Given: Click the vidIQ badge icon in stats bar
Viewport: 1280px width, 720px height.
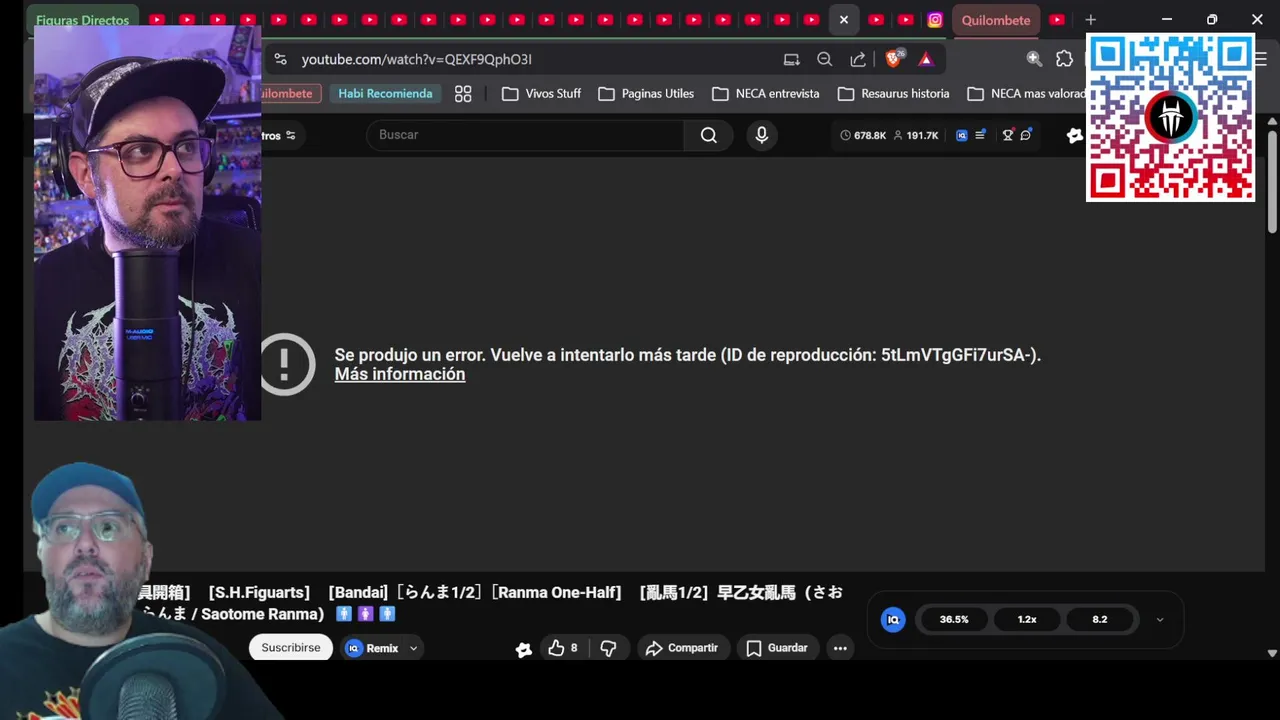Looking at the screenshot, I should (x=962, y=135).
